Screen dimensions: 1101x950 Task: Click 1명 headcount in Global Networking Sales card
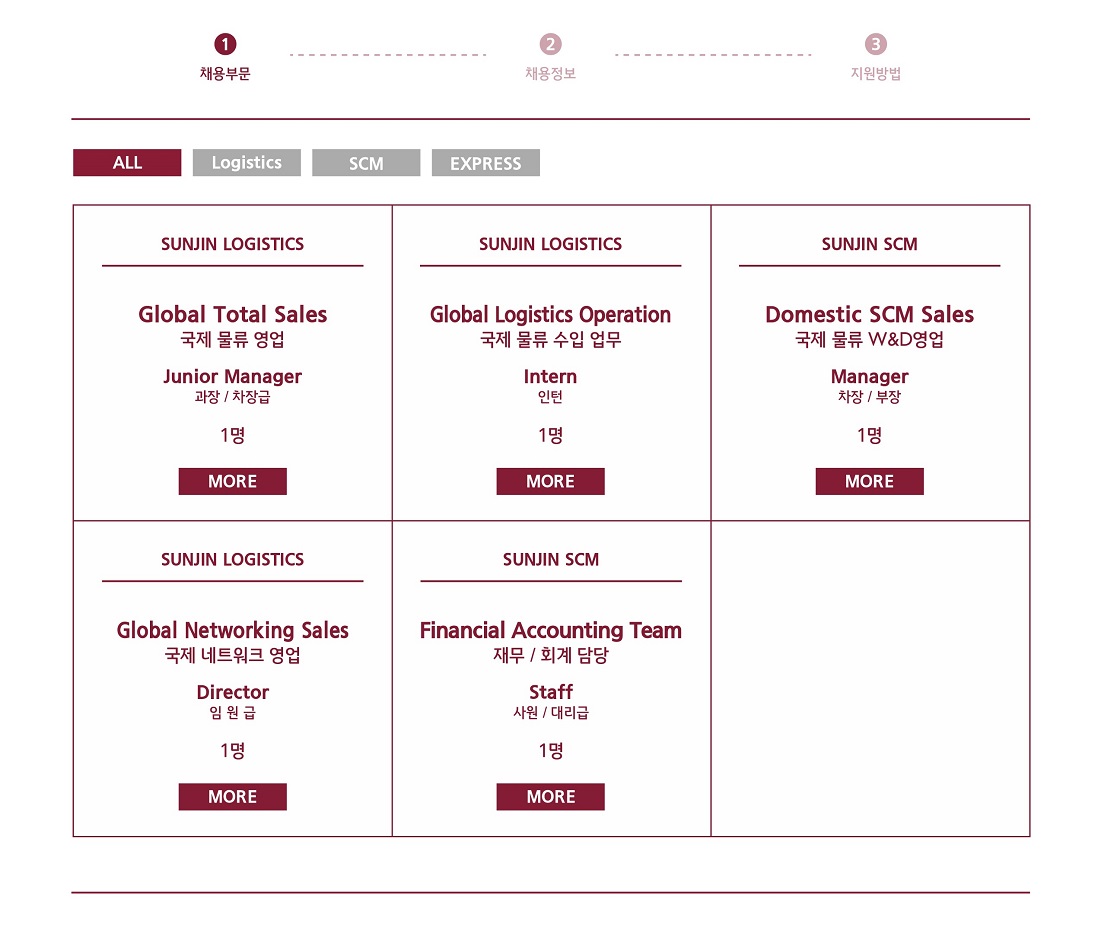(x=232, y=751)
